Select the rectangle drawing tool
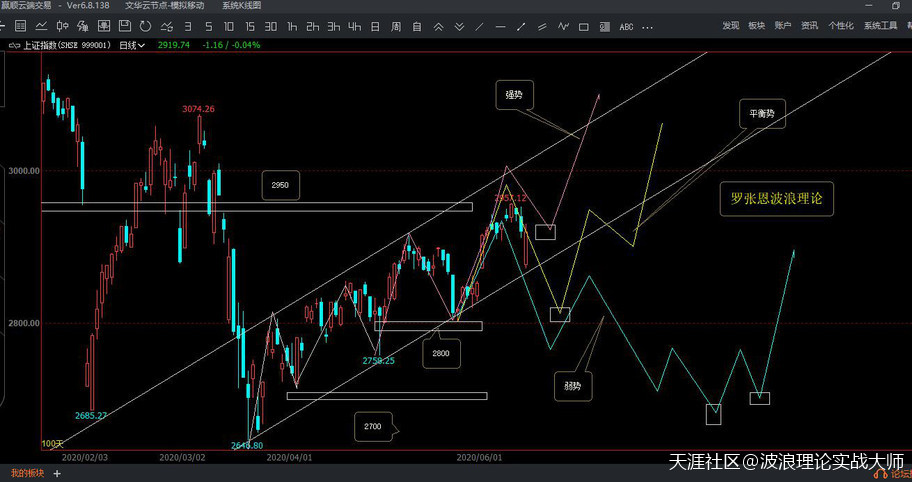 585,26
